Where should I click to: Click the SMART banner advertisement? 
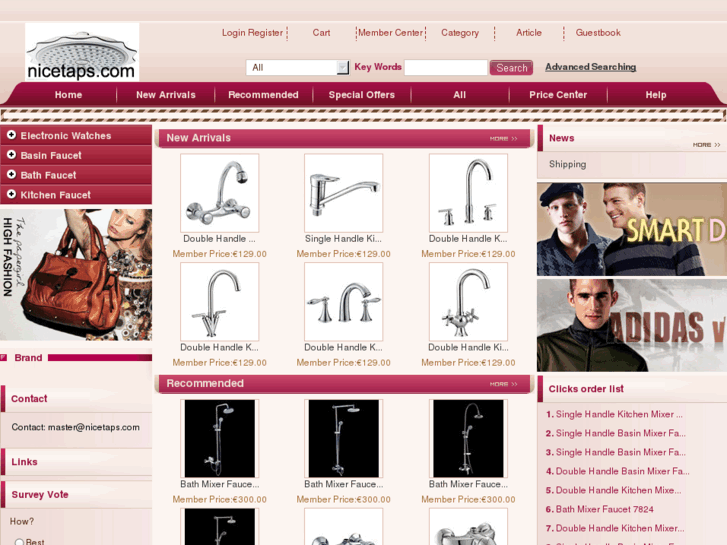click(632, 229)
